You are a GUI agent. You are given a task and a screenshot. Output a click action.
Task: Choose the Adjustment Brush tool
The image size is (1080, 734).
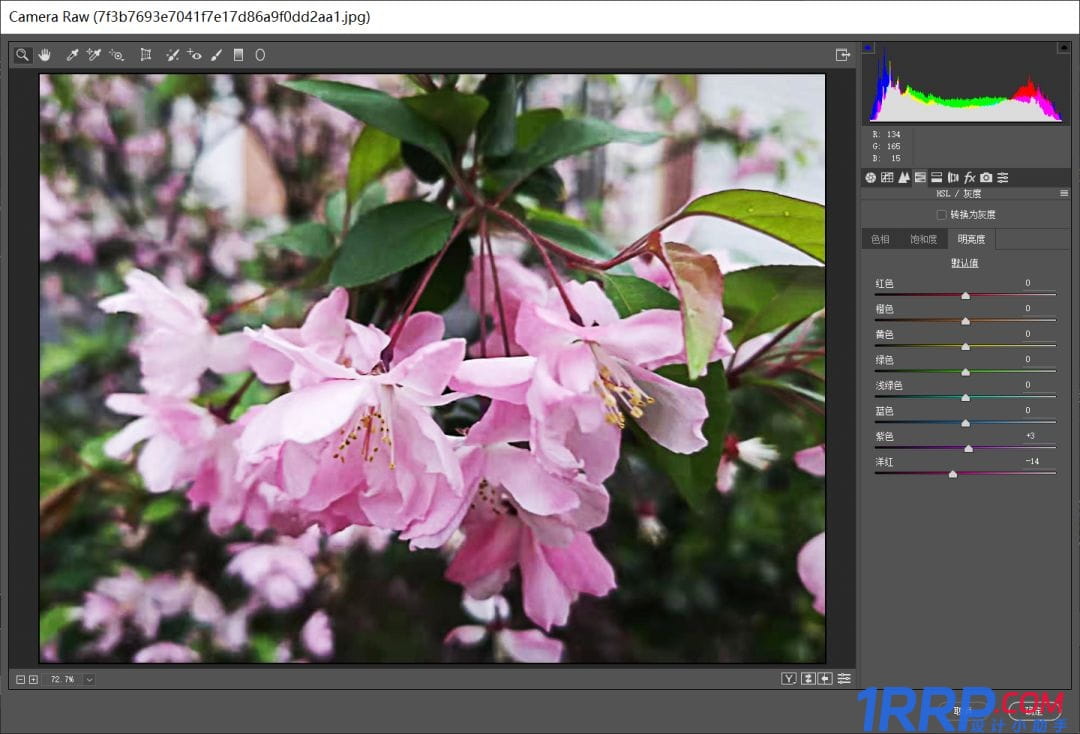pyautogui.click(x=216, y=55)
